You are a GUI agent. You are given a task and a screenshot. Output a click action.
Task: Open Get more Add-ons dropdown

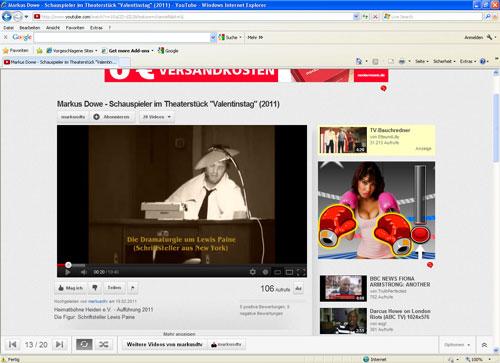[x=128, y=51]
